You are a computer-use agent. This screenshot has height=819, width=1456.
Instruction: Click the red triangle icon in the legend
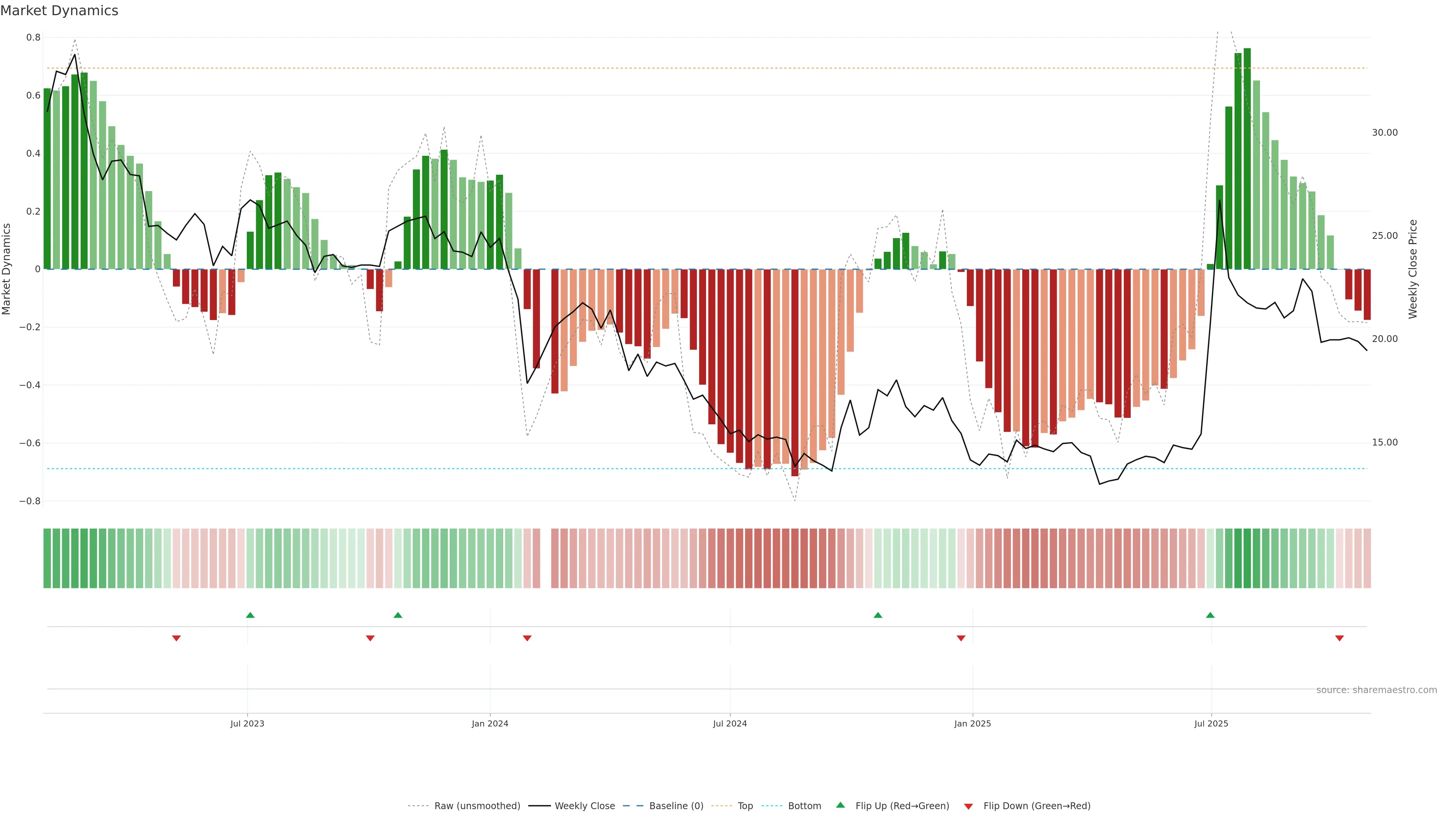pyautogui.click(x=968, y=806)
